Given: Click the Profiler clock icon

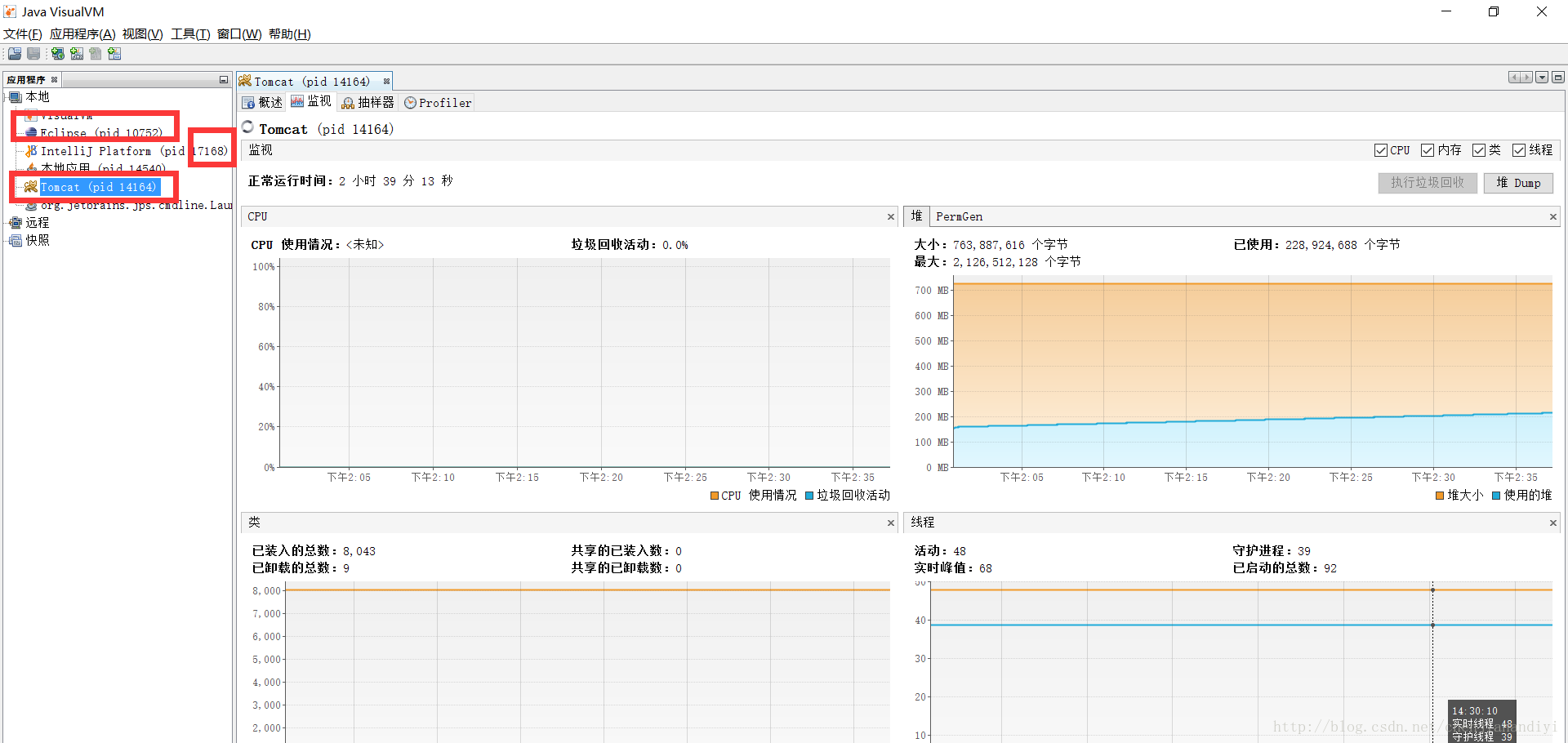Looking at the screenshot, I should click(x=411, y=103).
